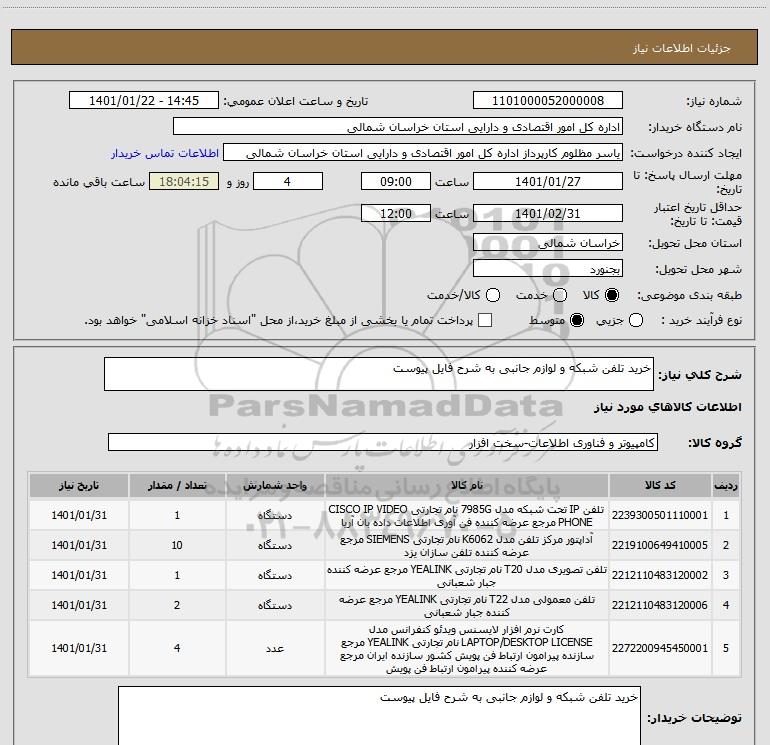The width and height of the screenshot is (770, 745).
Task: Select the خدمت radio button
Action: tap(560, 295)
